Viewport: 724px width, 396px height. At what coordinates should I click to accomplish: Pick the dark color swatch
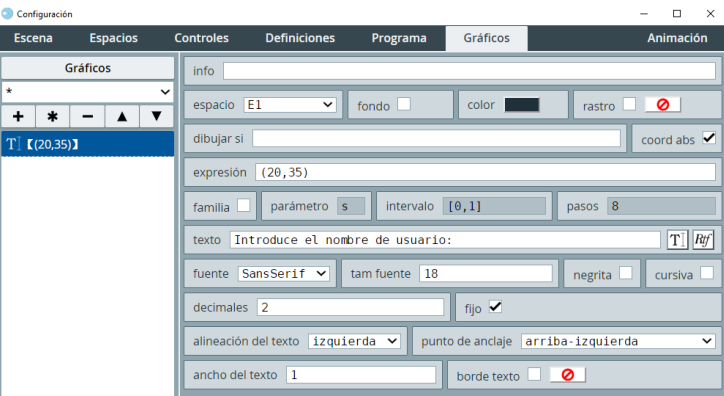click(x=522, y=105)
